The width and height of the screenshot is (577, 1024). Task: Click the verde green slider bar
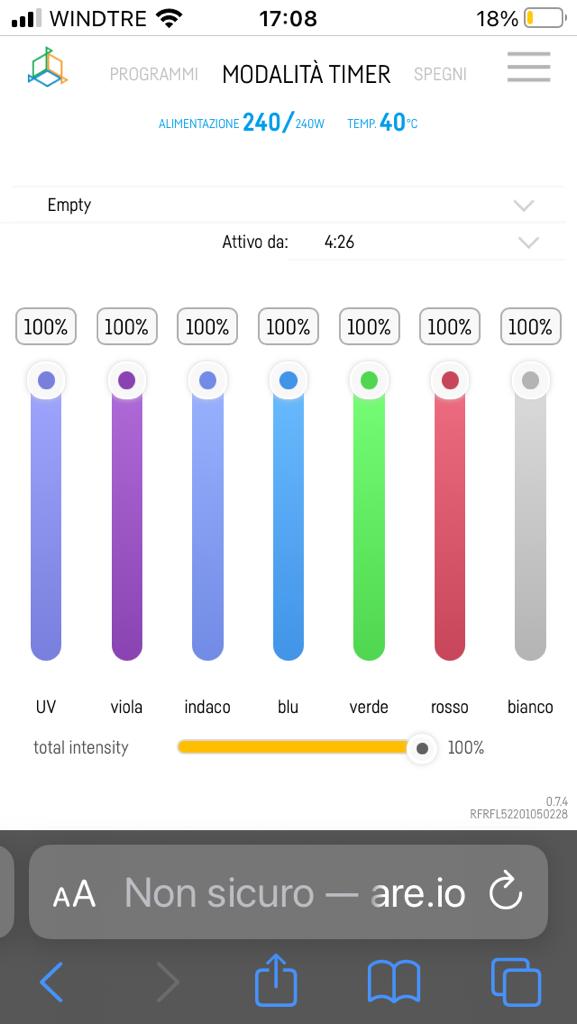[369, 522]
